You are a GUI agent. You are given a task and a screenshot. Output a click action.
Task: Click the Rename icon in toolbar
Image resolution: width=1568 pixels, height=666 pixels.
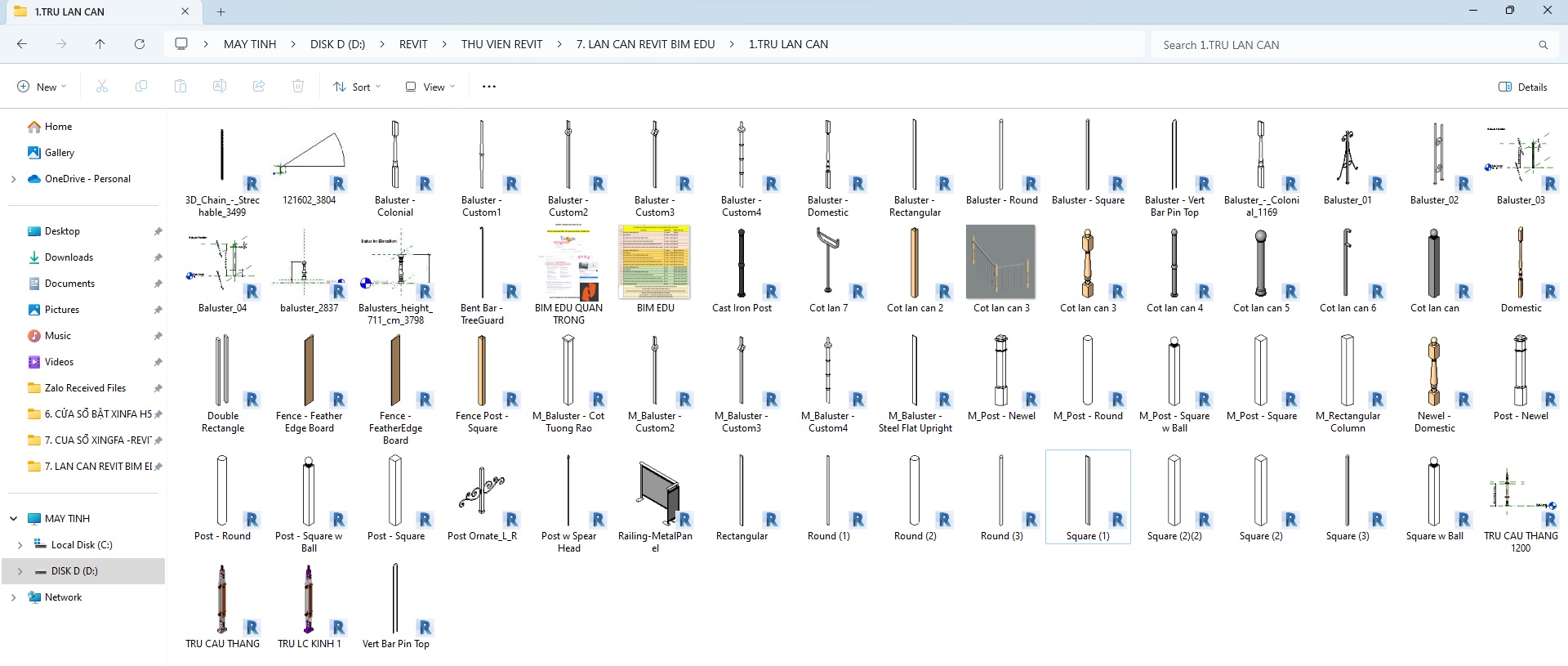click(x=220, y=87)
